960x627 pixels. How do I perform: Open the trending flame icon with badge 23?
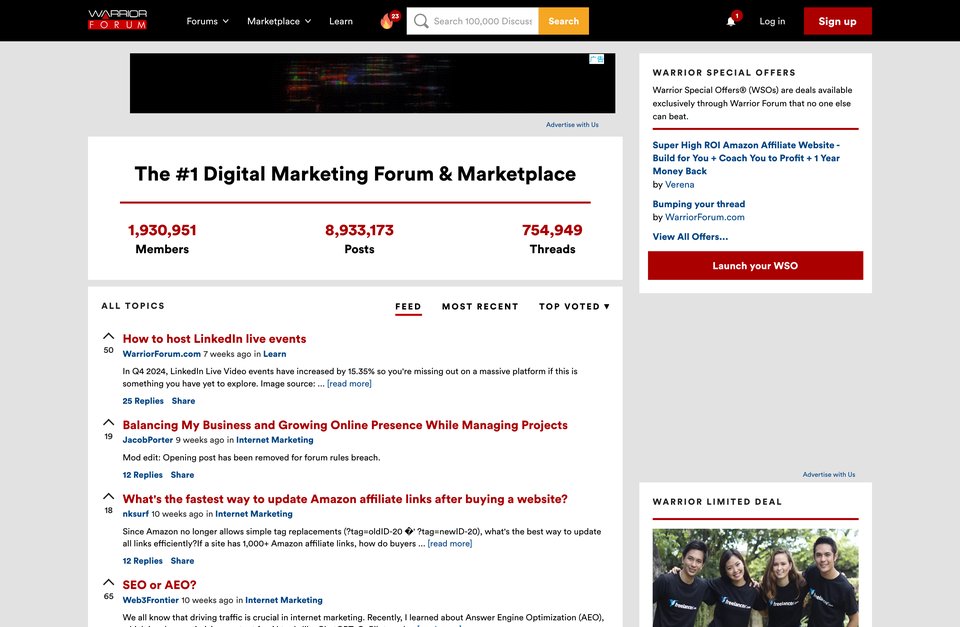point(389,20)
